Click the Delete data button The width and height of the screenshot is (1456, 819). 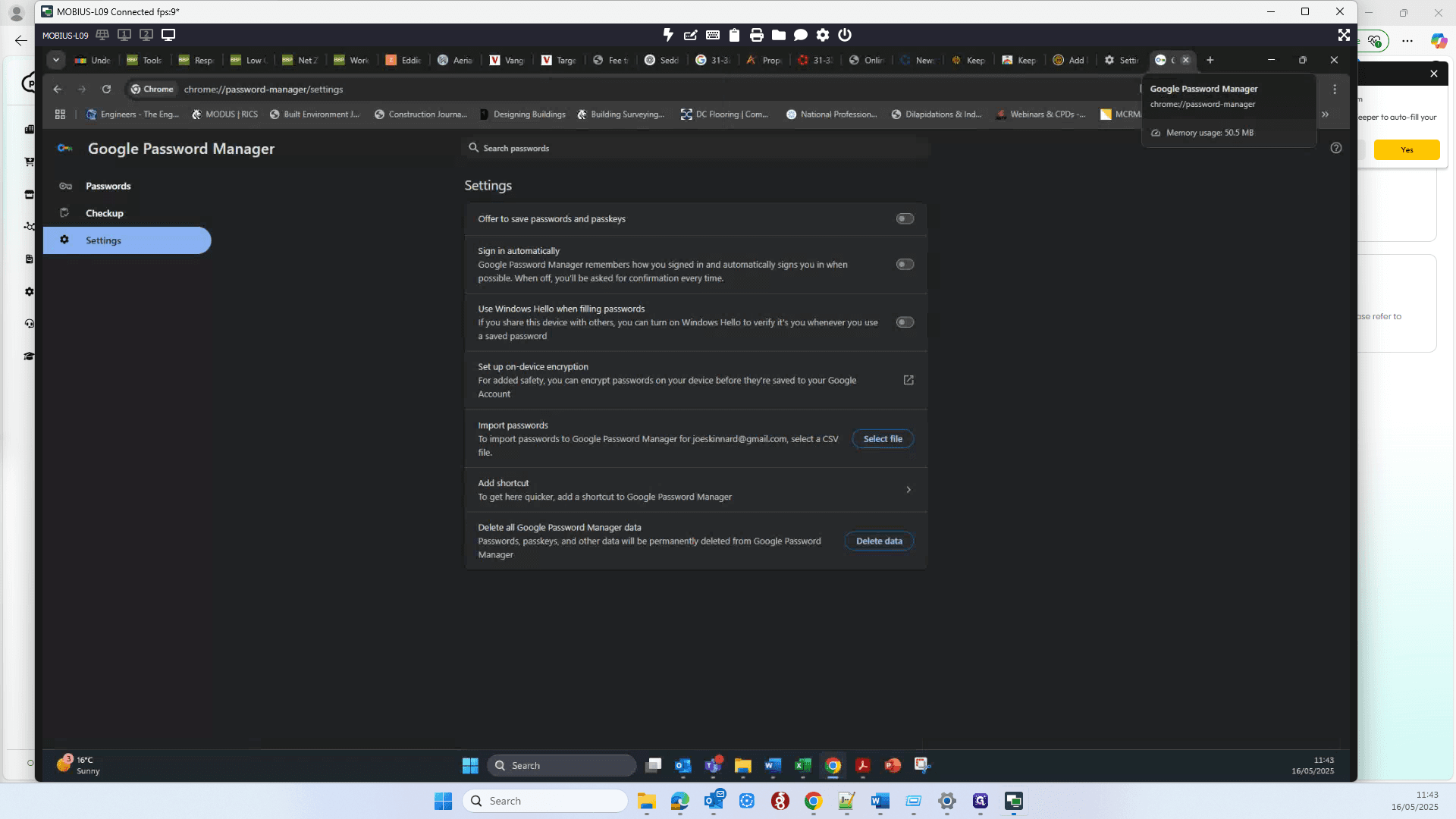[879, 541]
